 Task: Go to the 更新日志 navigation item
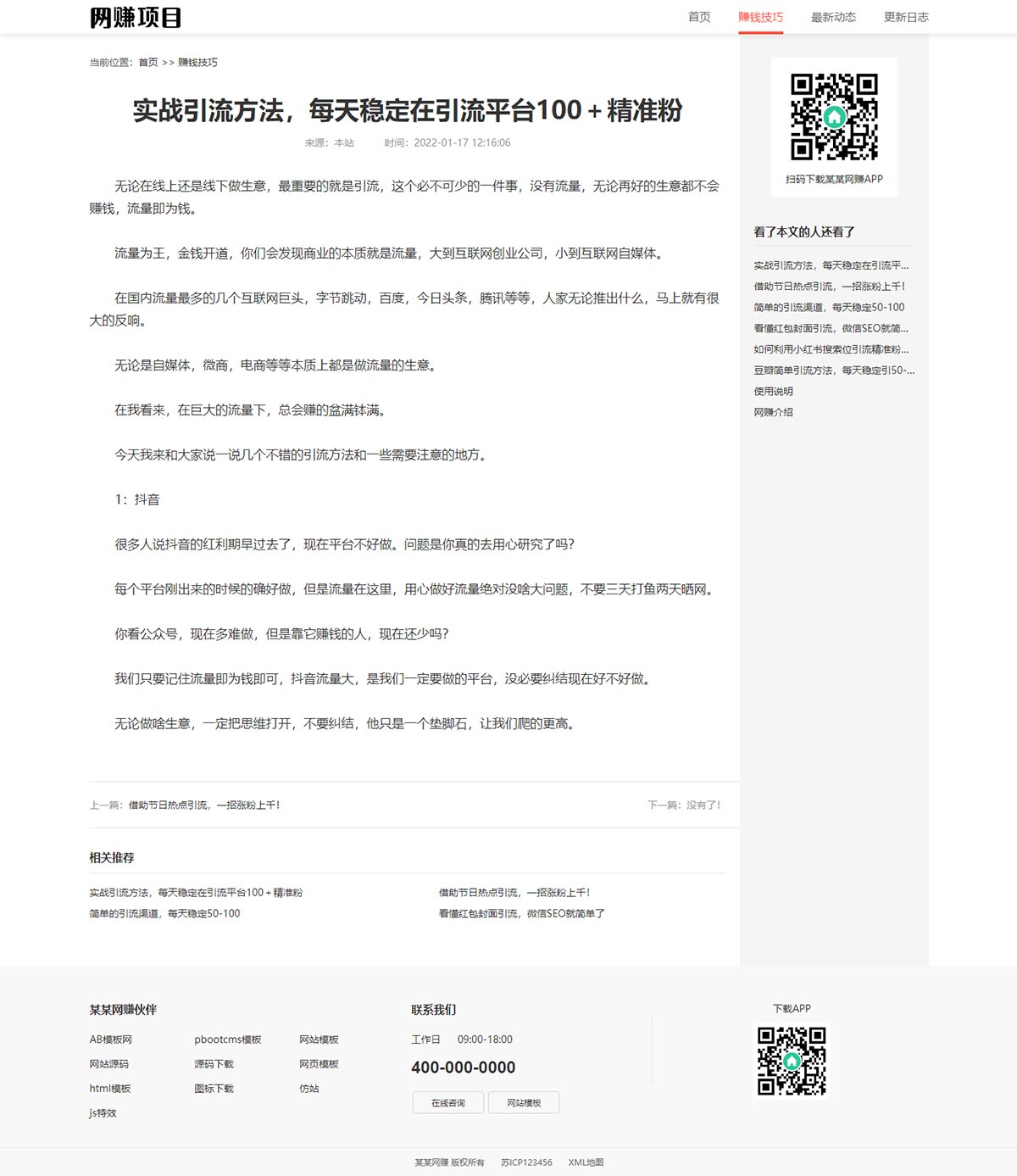(x=906, y=17)
